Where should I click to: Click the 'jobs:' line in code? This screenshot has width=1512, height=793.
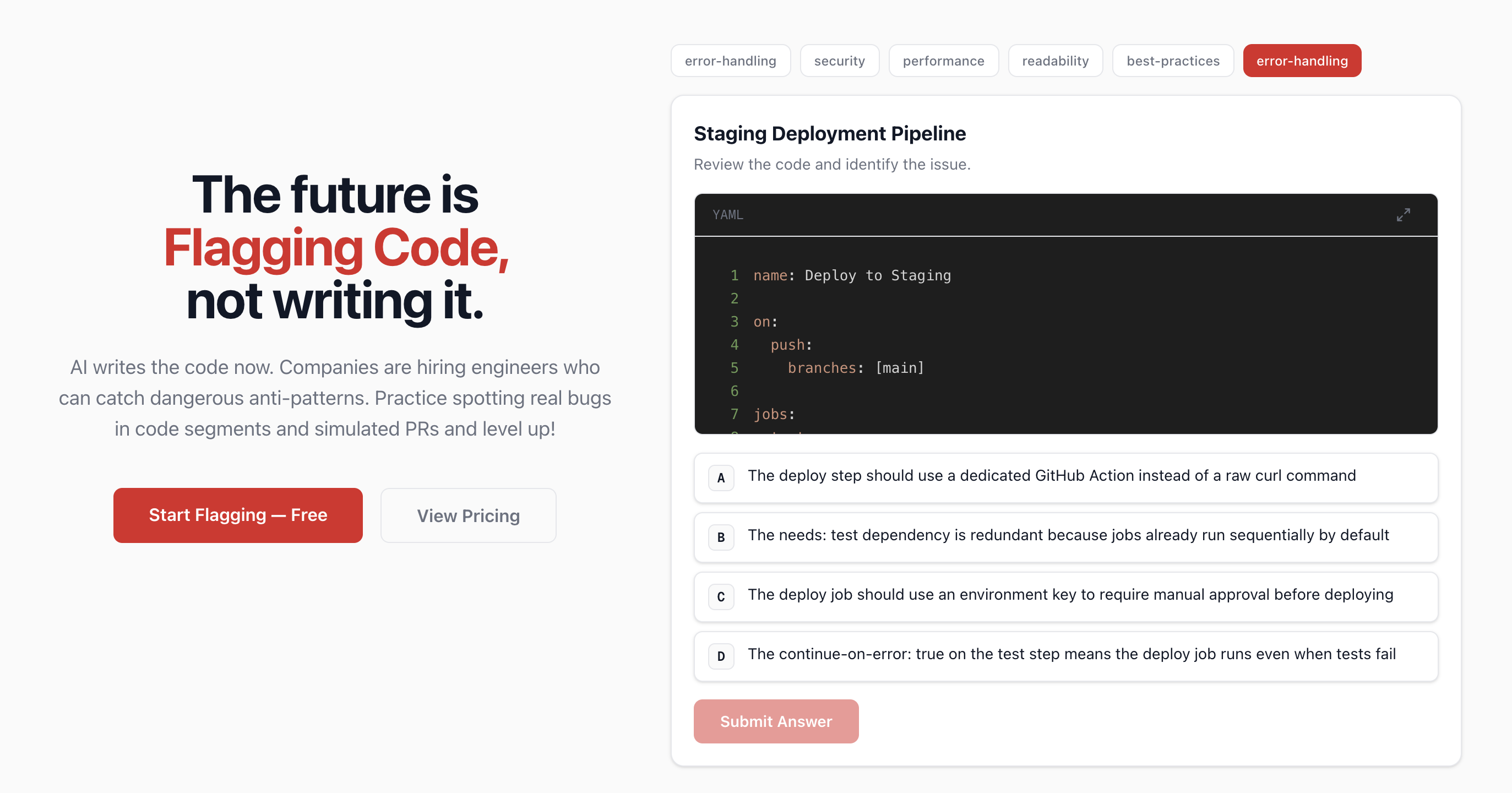click(x=774, y=415)
